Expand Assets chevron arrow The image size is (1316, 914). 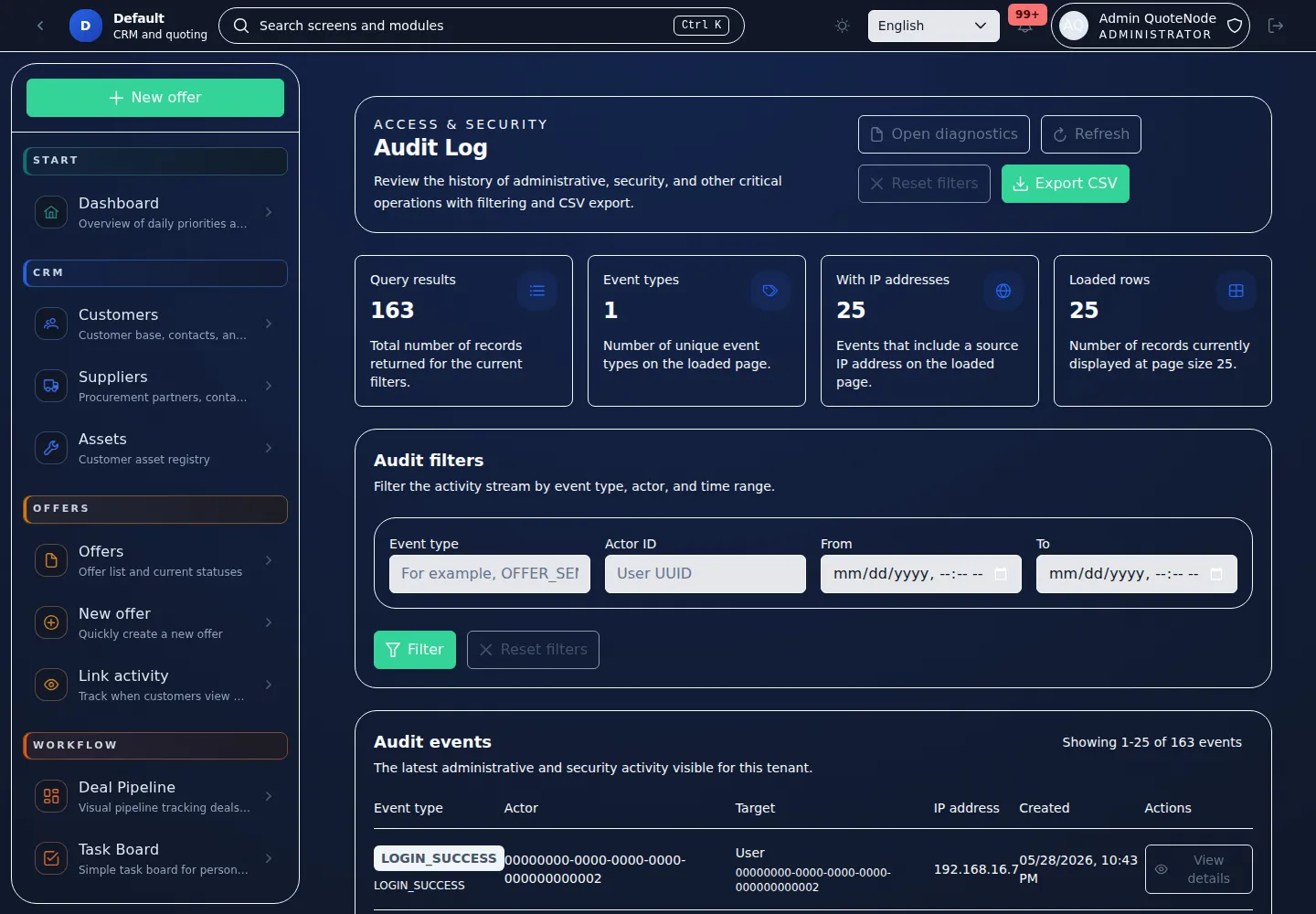269,448
